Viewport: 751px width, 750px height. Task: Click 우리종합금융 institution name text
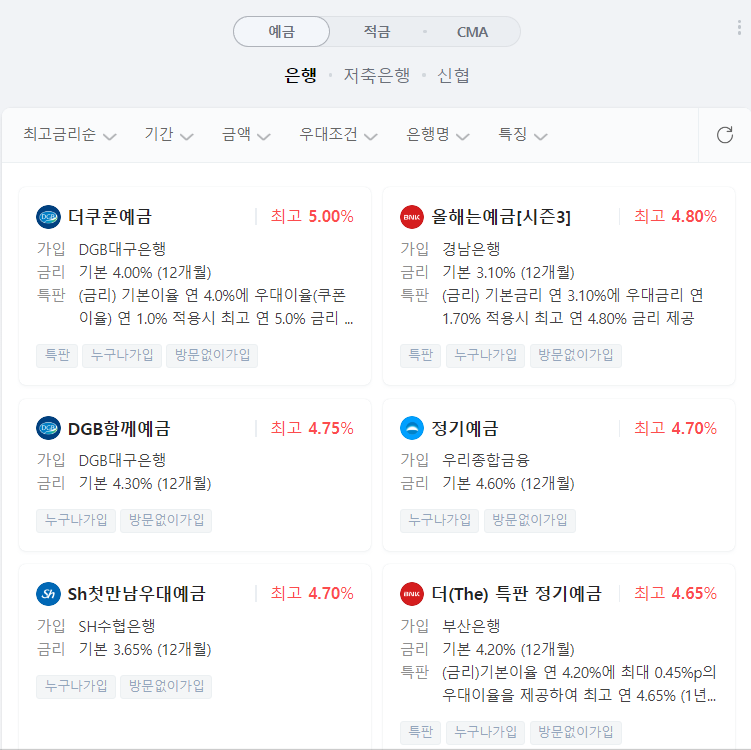pyautogui.click(x=486, y=461)
